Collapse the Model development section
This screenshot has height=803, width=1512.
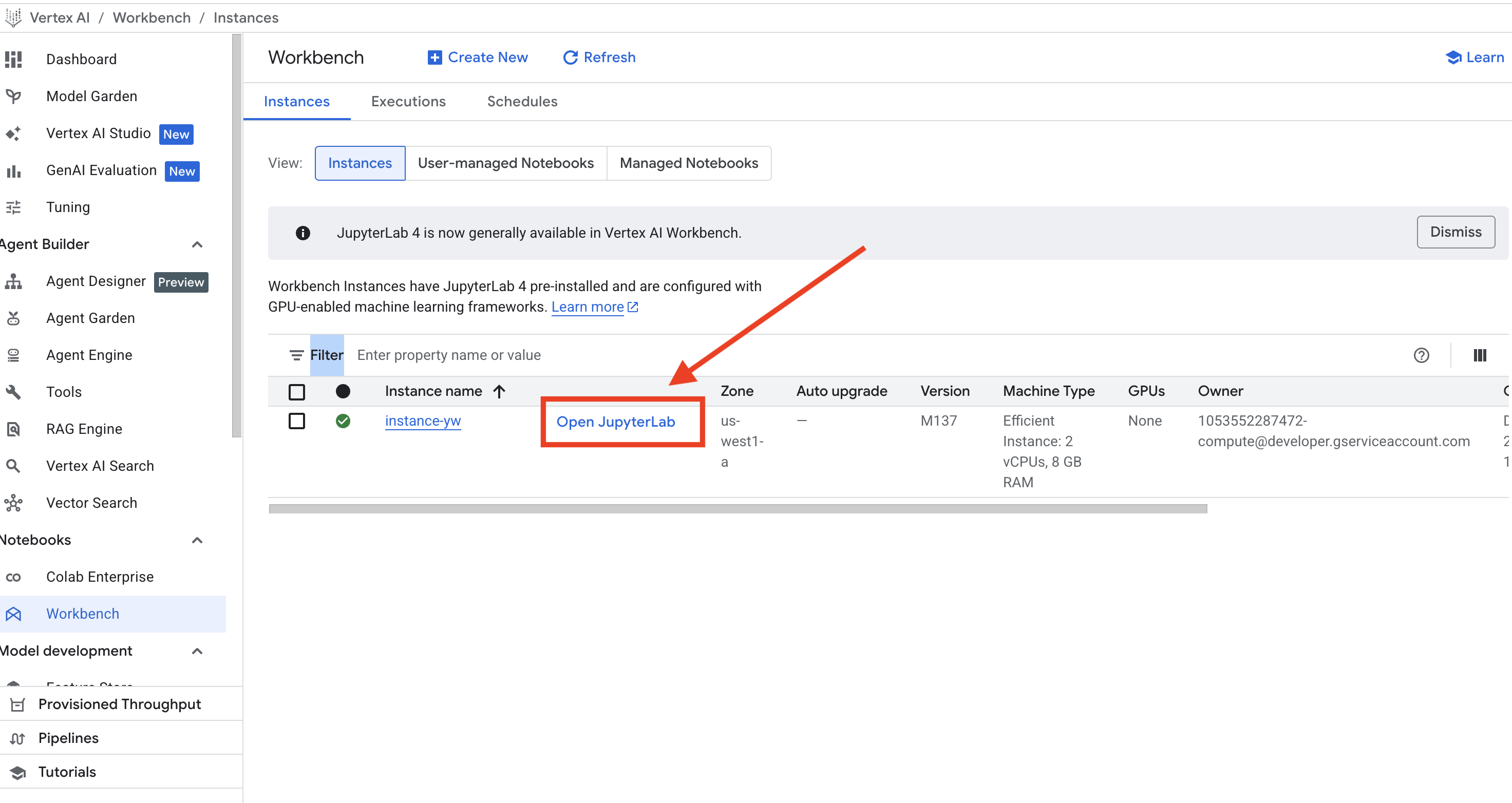pos(197,651)
